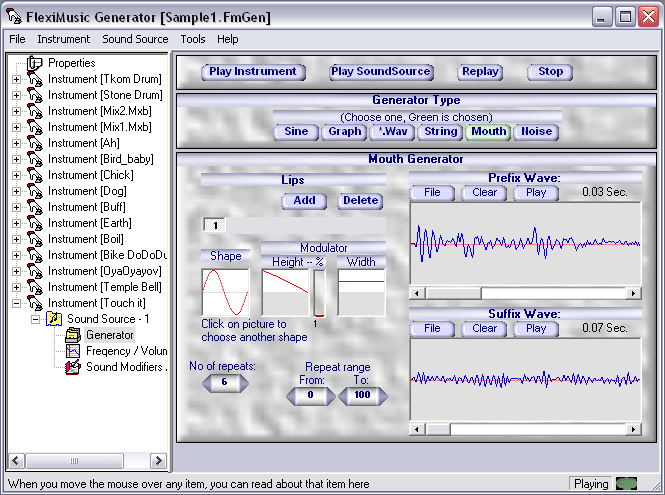Click the Sound Modifiers icon
Image resolution: width=665 pixels, height=495 pixels.
tap(73, 367)
